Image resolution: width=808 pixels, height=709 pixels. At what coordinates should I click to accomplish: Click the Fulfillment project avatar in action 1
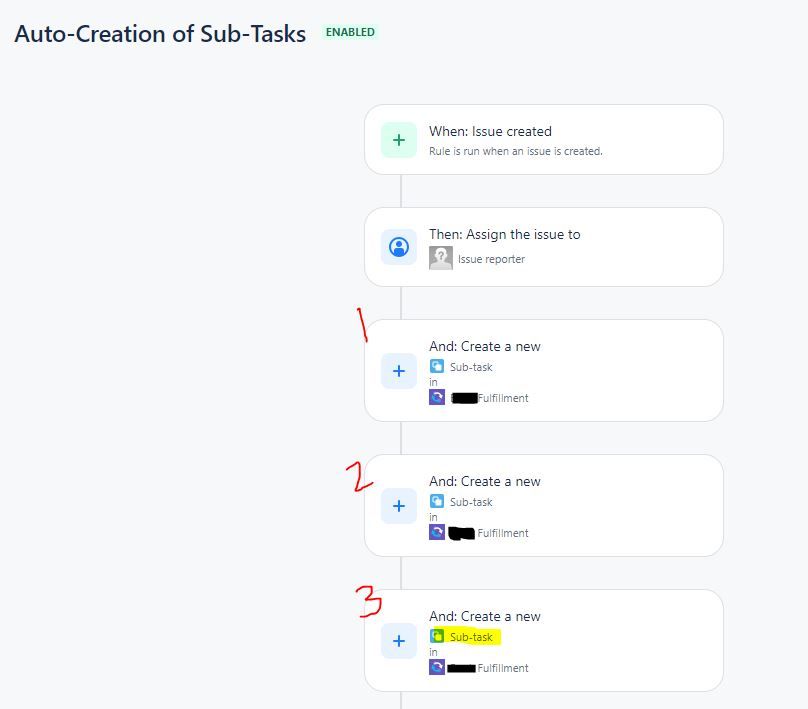tap(437, 397)
